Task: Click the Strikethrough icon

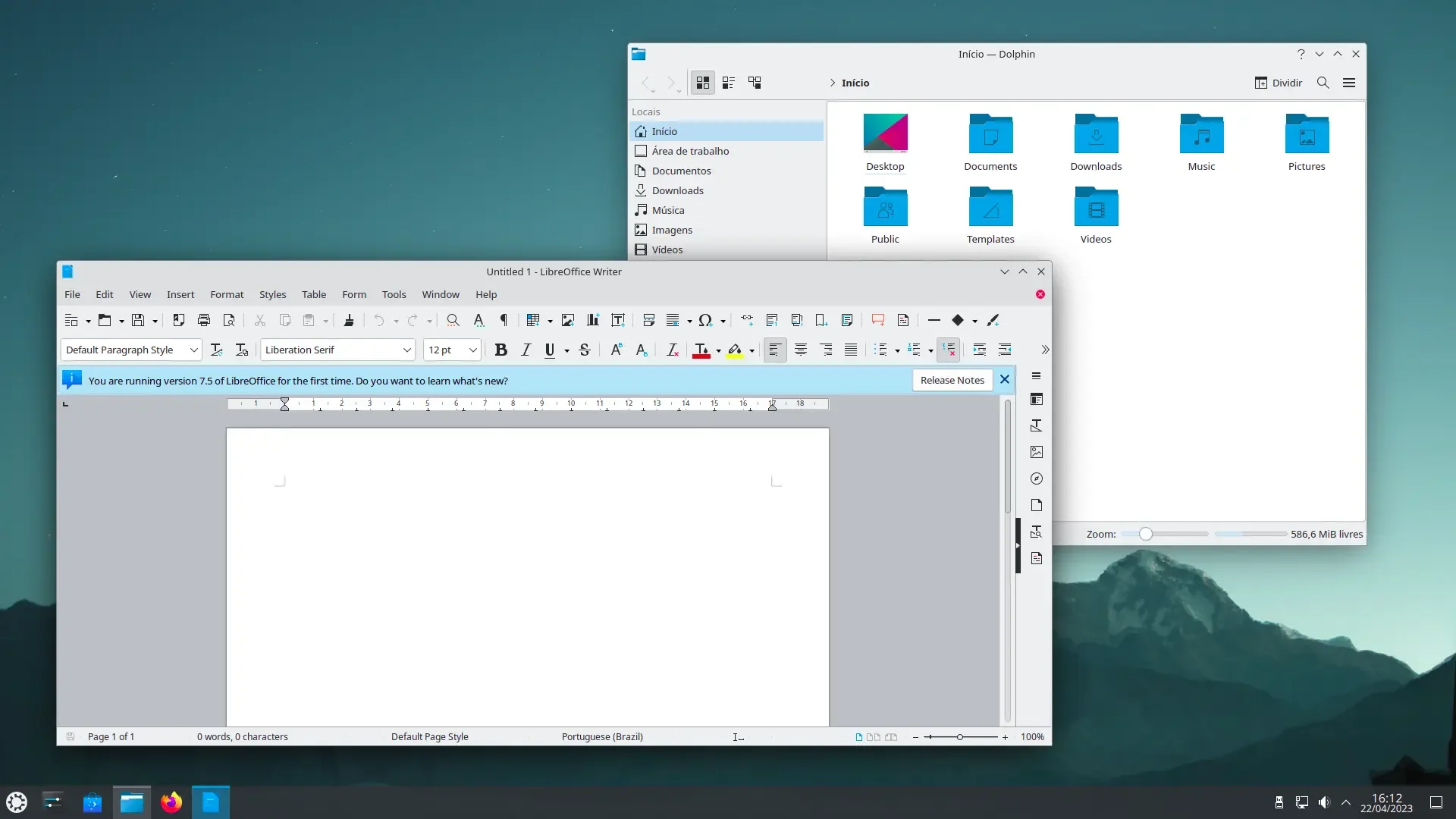Action: (x=585, y=350)
